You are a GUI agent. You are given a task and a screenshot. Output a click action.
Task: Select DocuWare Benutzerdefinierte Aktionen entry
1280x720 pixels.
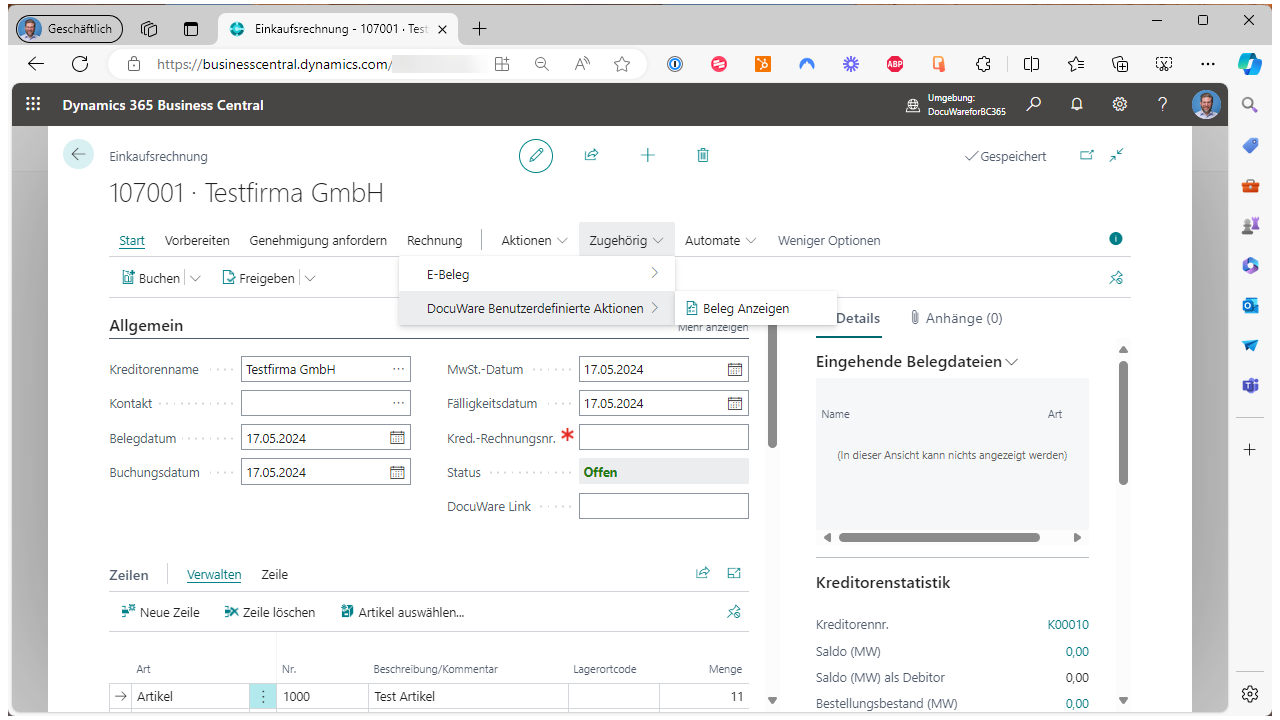pyautogui.click(x=537, y=308)
